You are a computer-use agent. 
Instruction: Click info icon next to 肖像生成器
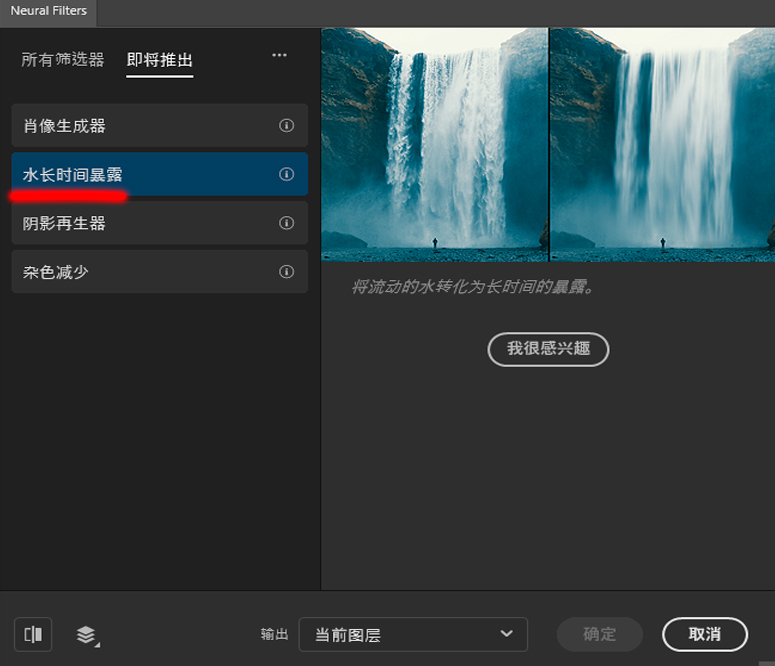[286, 126]
